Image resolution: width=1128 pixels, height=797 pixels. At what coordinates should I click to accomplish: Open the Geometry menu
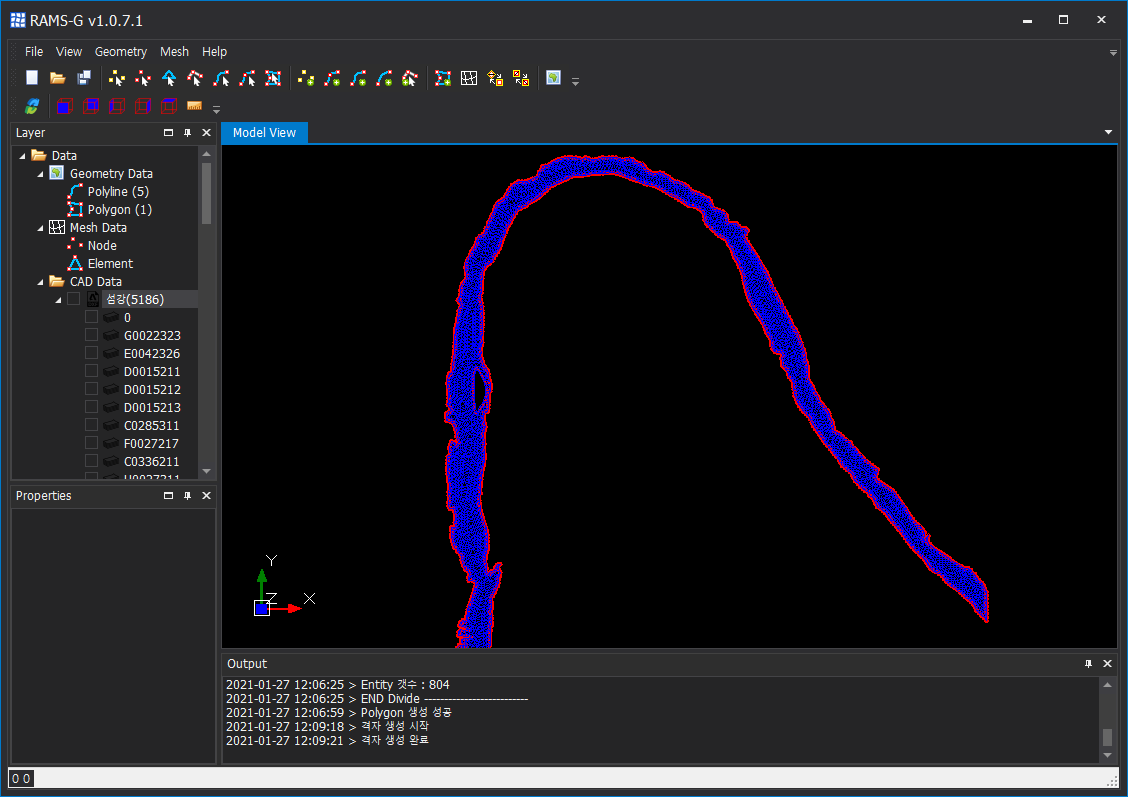(x=121, y=52)
